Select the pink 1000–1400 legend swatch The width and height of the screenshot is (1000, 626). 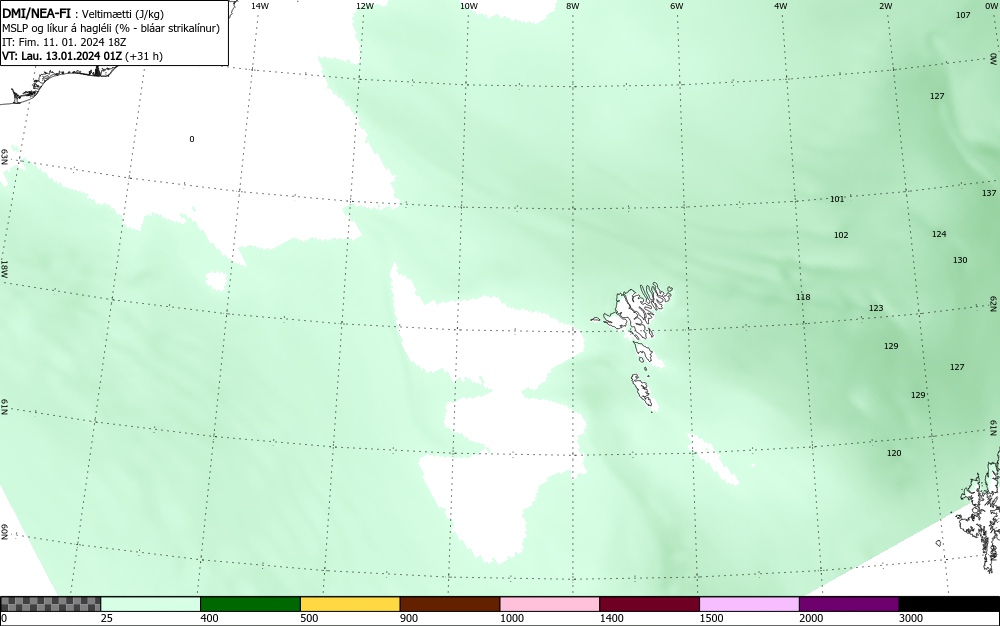point(550,604)
